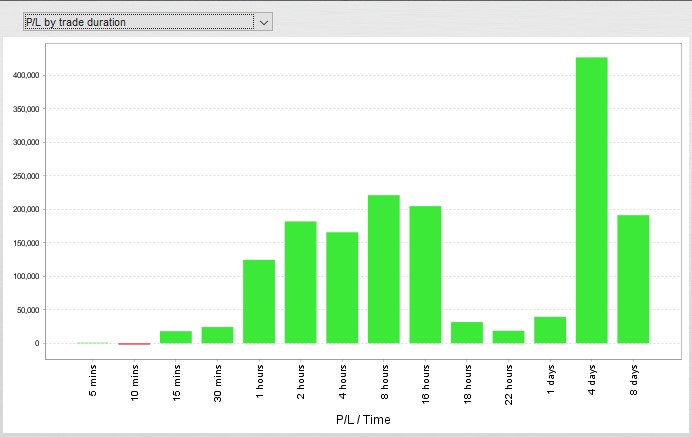Click the 16 hours green bar
The height and width of the screenshot is (437, 692).
[425, 275]
